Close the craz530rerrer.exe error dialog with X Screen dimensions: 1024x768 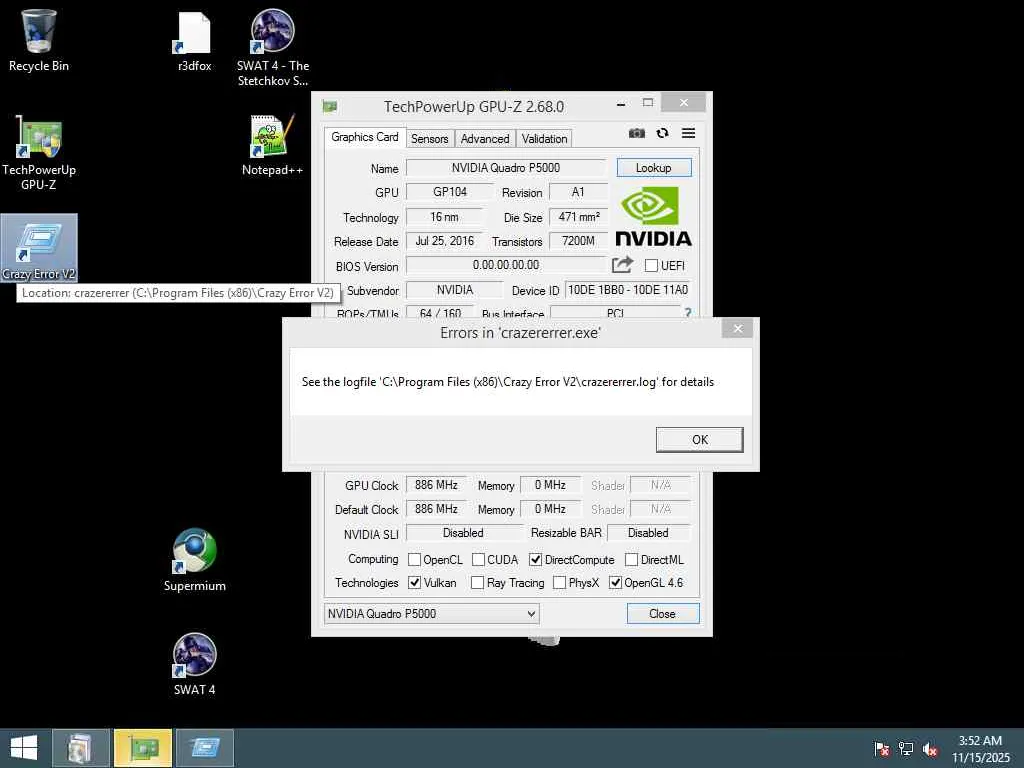pos(737,328)
